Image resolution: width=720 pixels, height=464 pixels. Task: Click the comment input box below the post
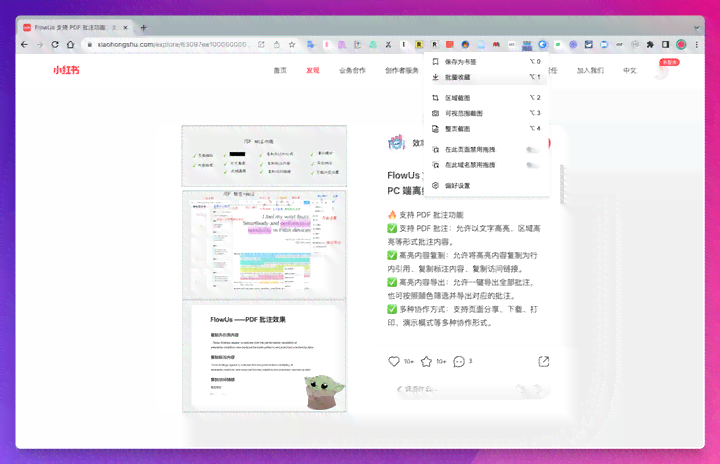coord(471,390)
